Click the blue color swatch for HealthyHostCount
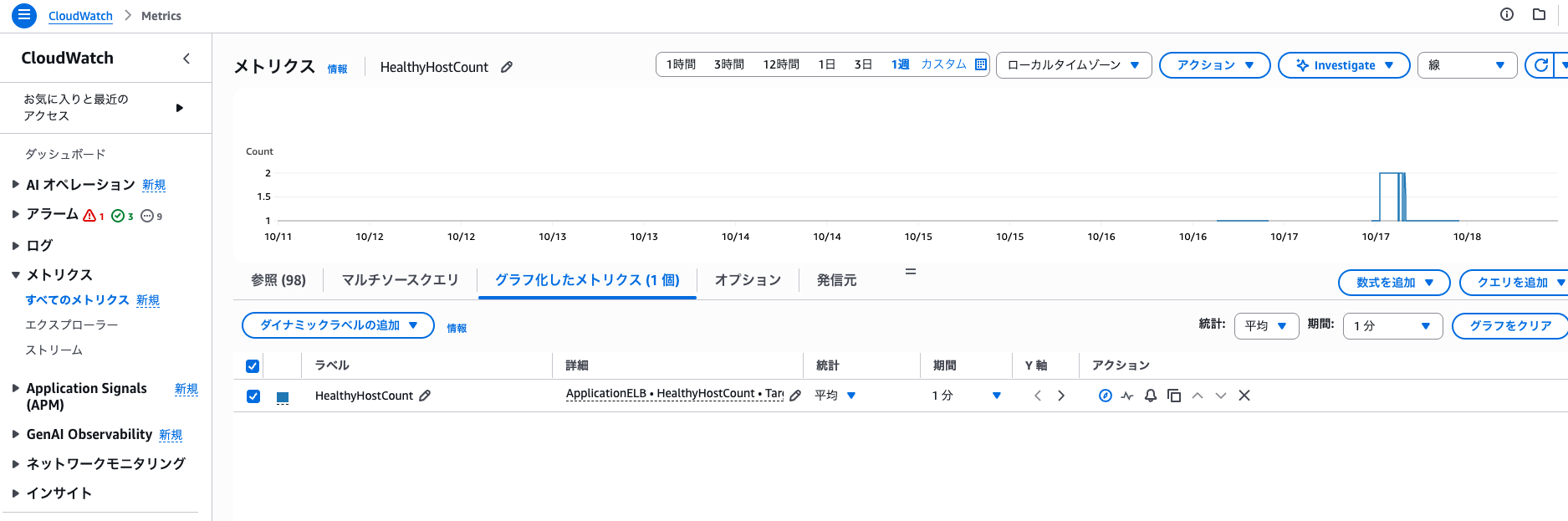1568x521 pixels. [283, 397]
